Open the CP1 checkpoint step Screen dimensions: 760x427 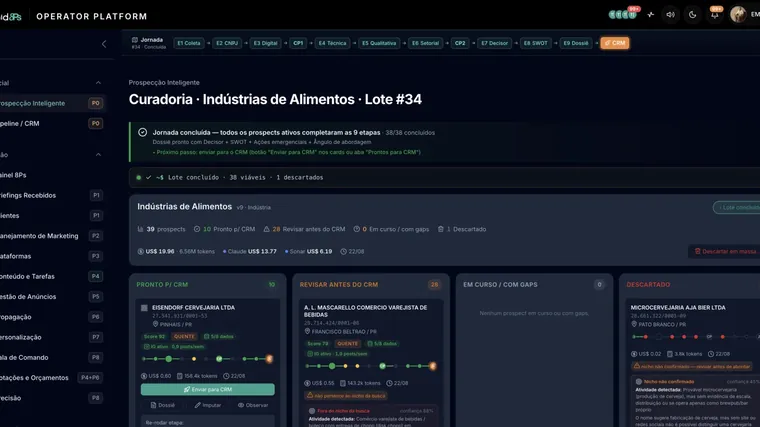[298, 43]
